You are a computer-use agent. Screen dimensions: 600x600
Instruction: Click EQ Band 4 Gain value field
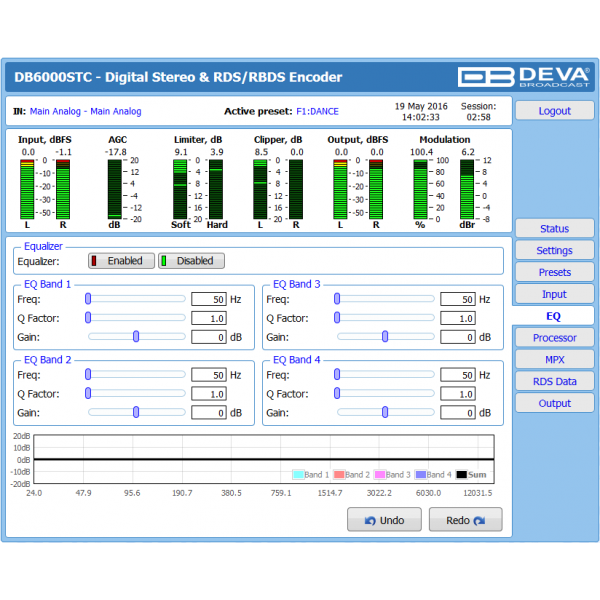pos(458,413)
